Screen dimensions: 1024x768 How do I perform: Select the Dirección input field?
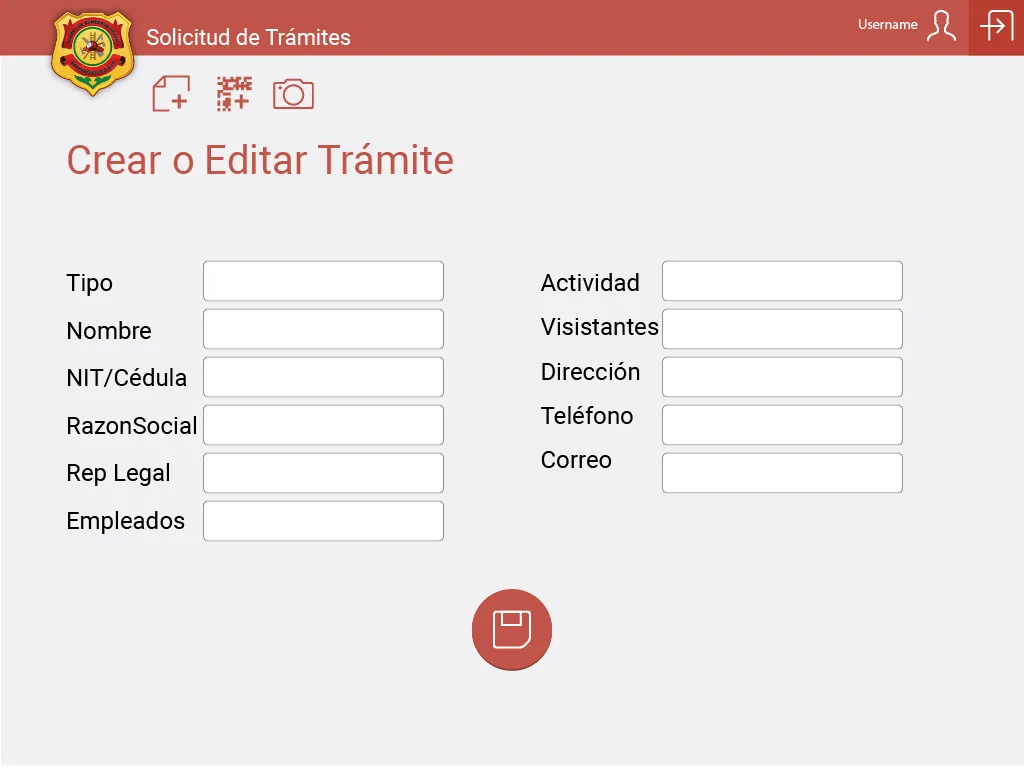pos(782,377)
